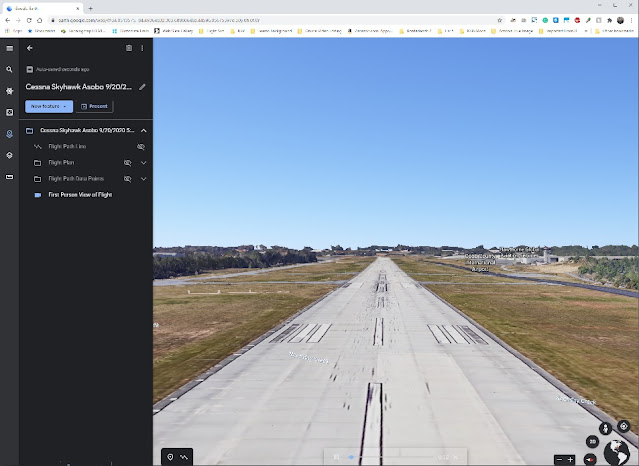Reload the page in browser
This screenshot has width=639, height=466.
29,20
